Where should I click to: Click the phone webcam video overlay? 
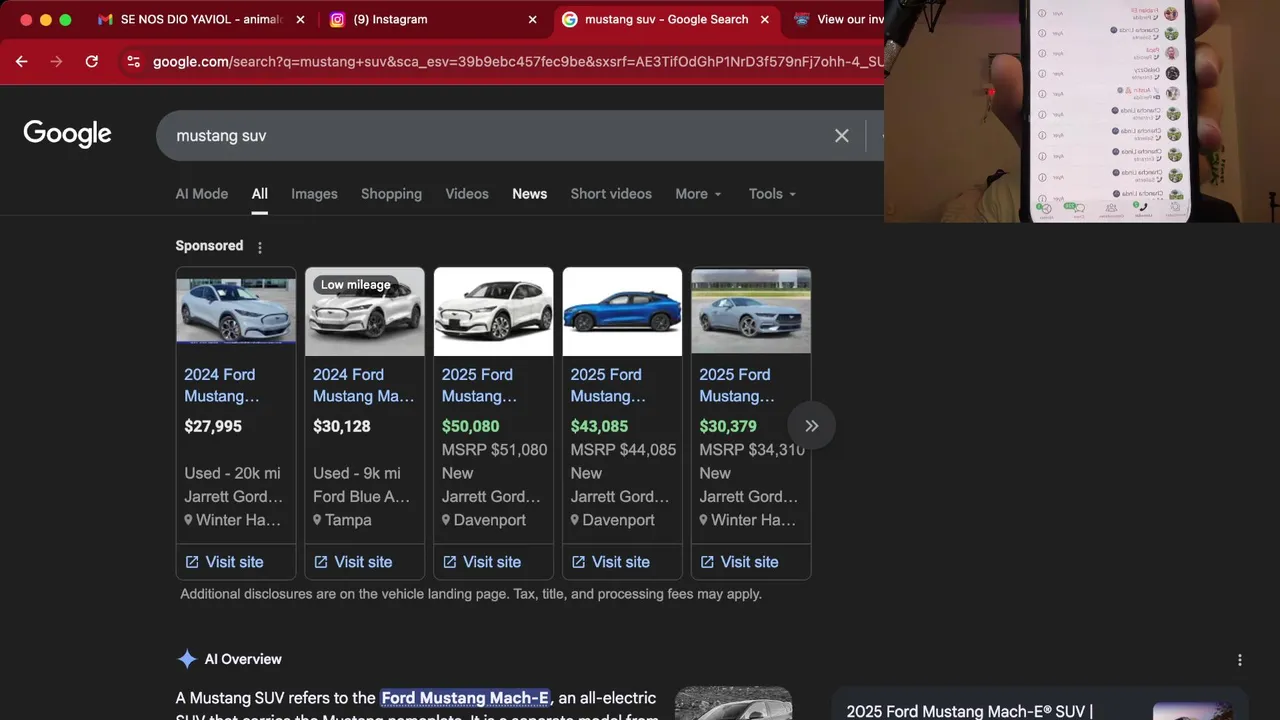1082,111
